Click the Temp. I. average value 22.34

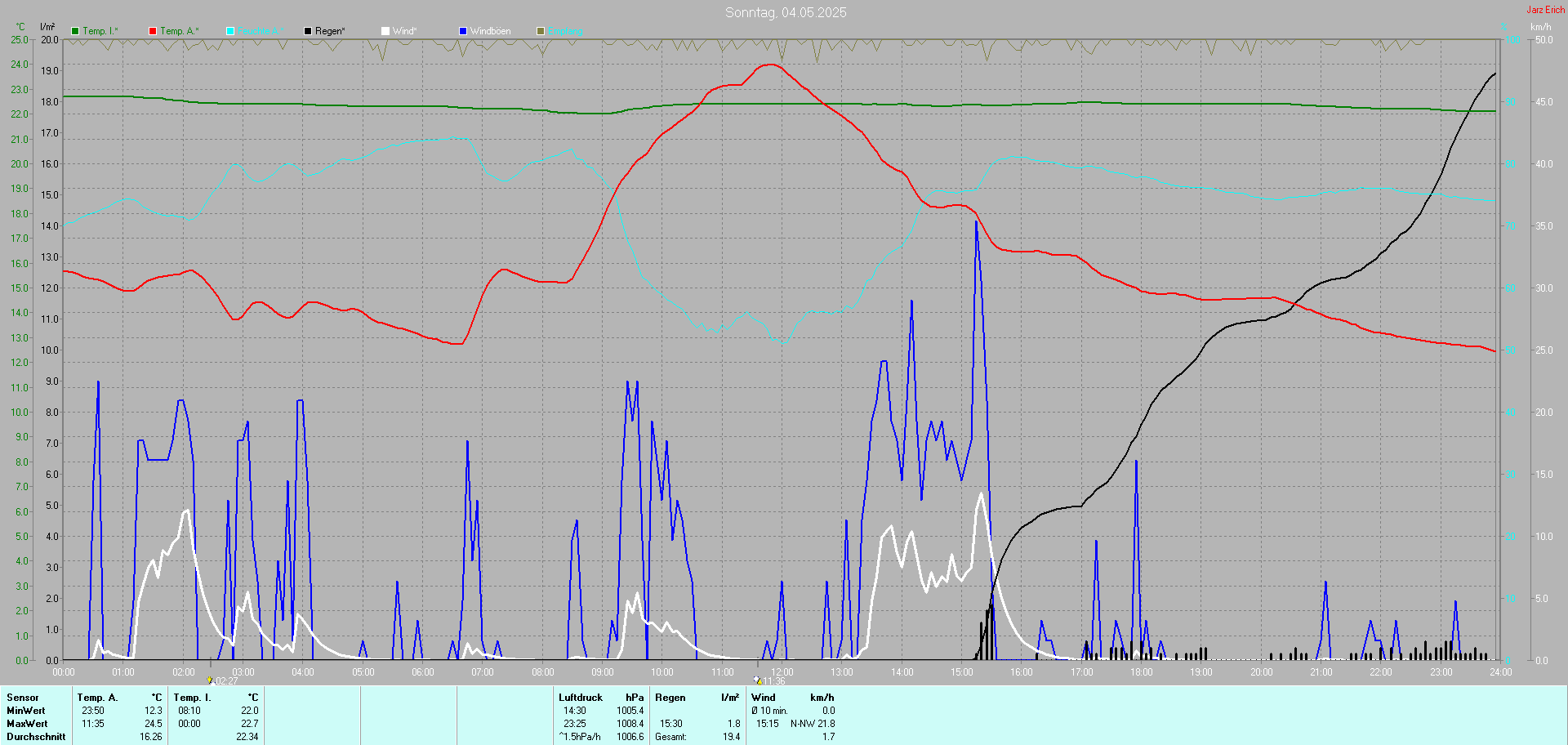tap(247, 737)
